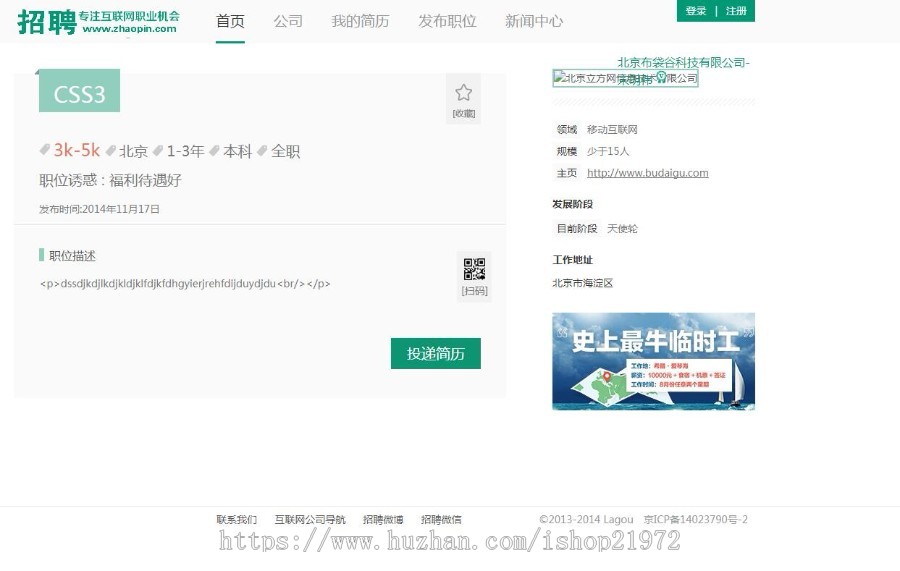The image size is (900, 571).
Task: Click the 1-3年 experience tag
Action: [x=185, y=151]
